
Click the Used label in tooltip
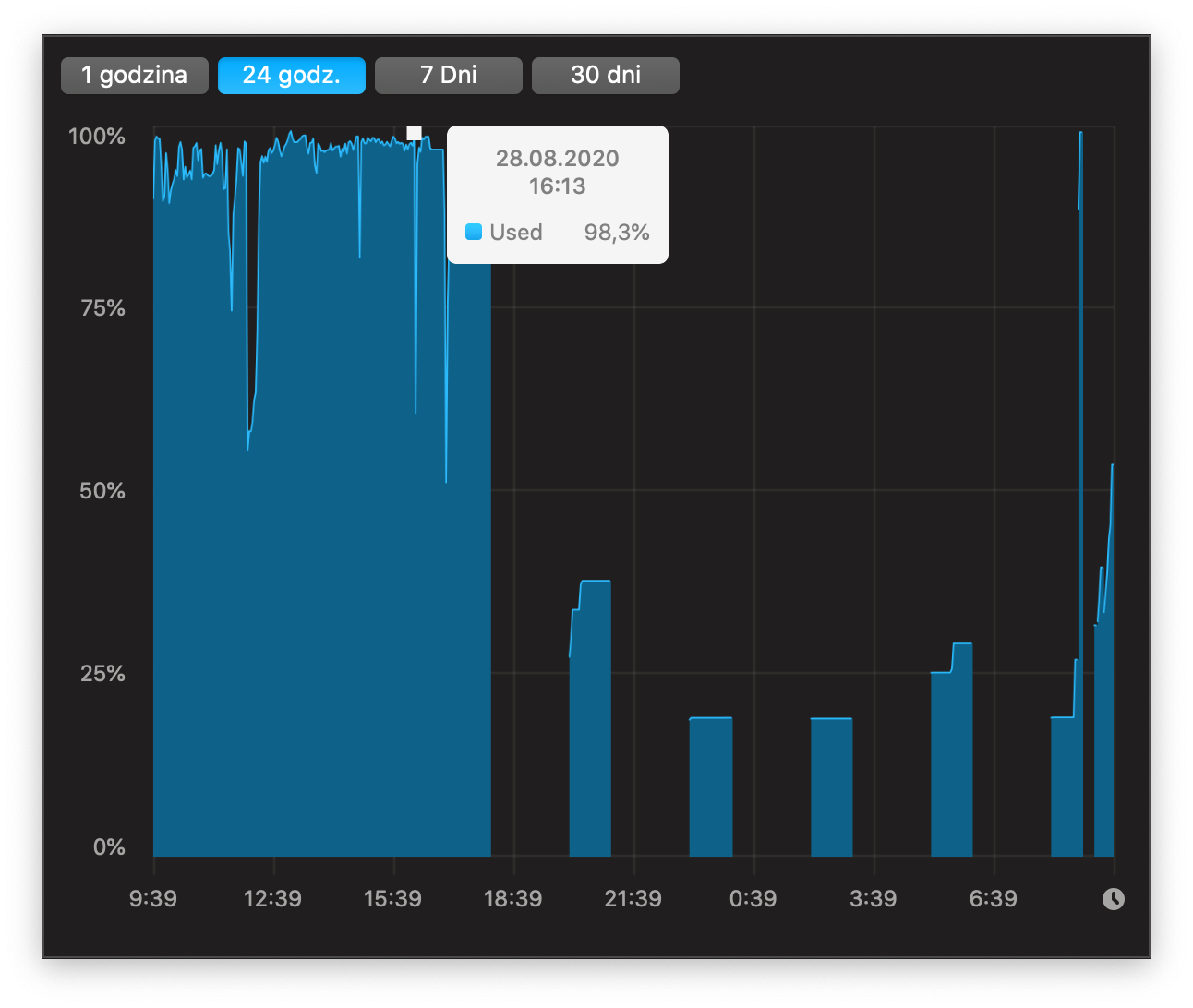coord(516,233)
